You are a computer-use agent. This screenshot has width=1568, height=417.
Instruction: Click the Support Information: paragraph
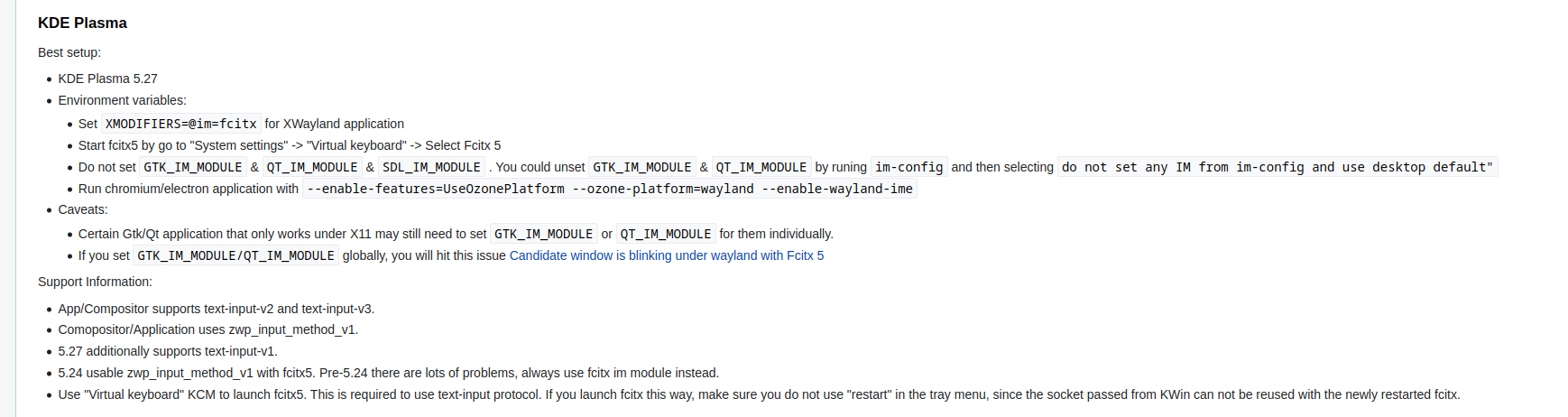(95, 282)
